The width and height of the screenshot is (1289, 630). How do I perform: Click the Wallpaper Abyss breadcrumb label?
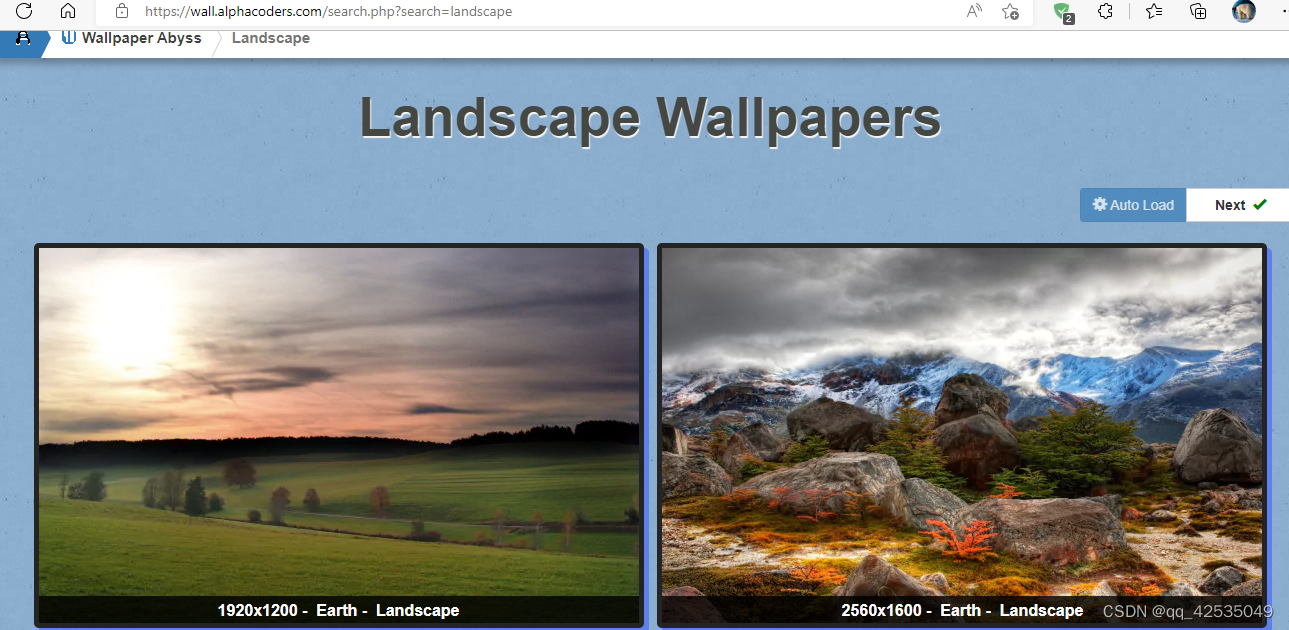[142, 37]
